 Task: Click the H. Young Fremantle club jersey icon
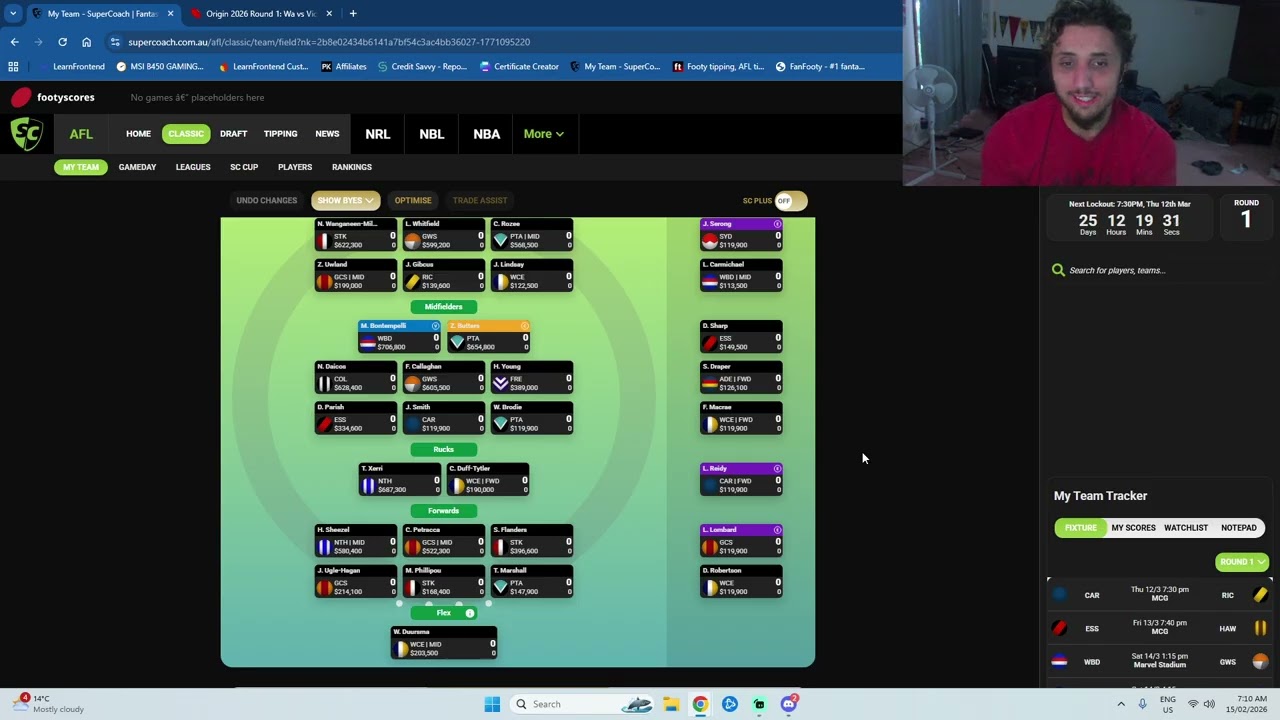click(x=500, y=383)
